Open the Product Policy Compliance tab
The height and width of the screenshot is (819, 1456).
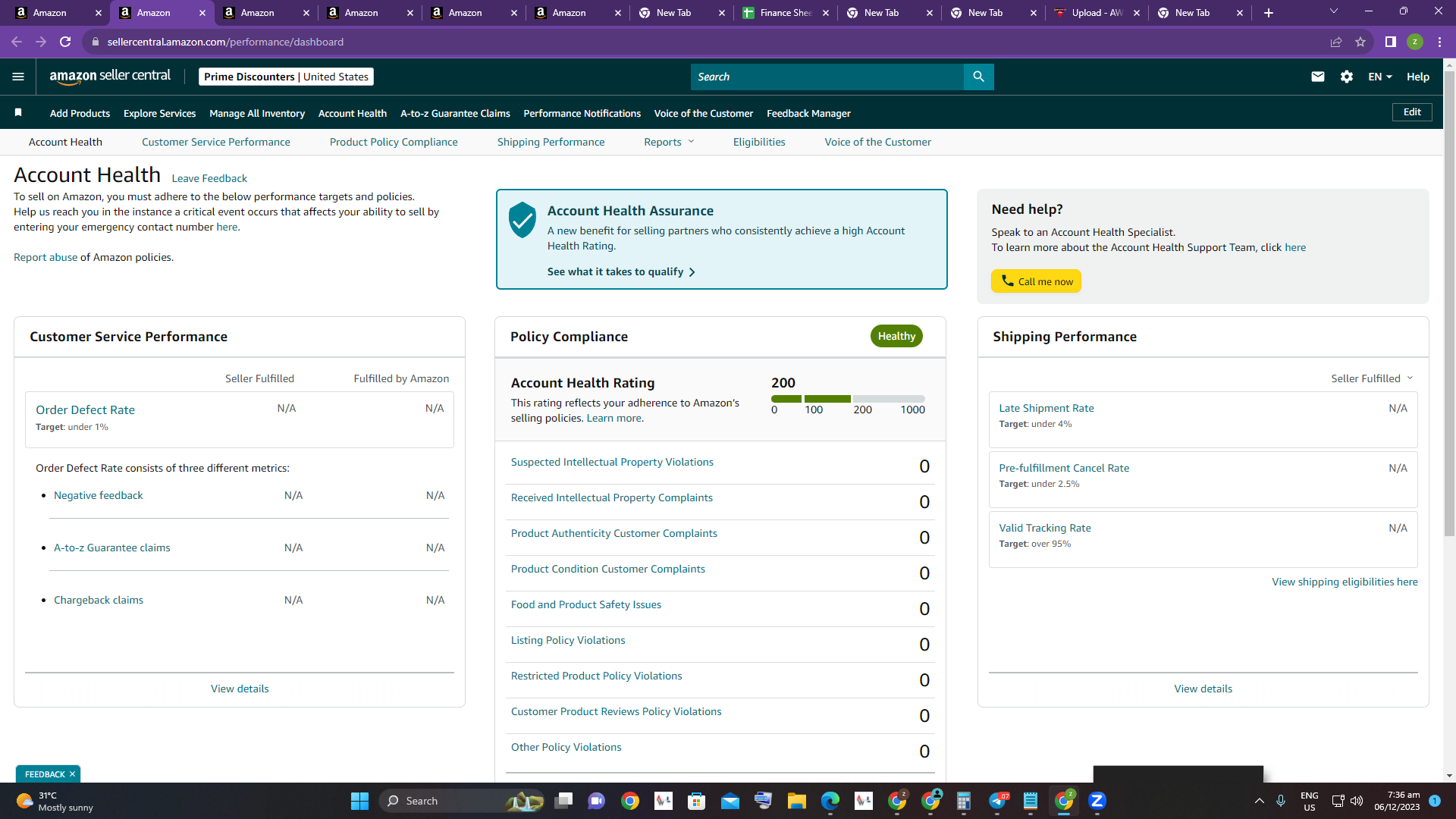(x=394, y=142)
